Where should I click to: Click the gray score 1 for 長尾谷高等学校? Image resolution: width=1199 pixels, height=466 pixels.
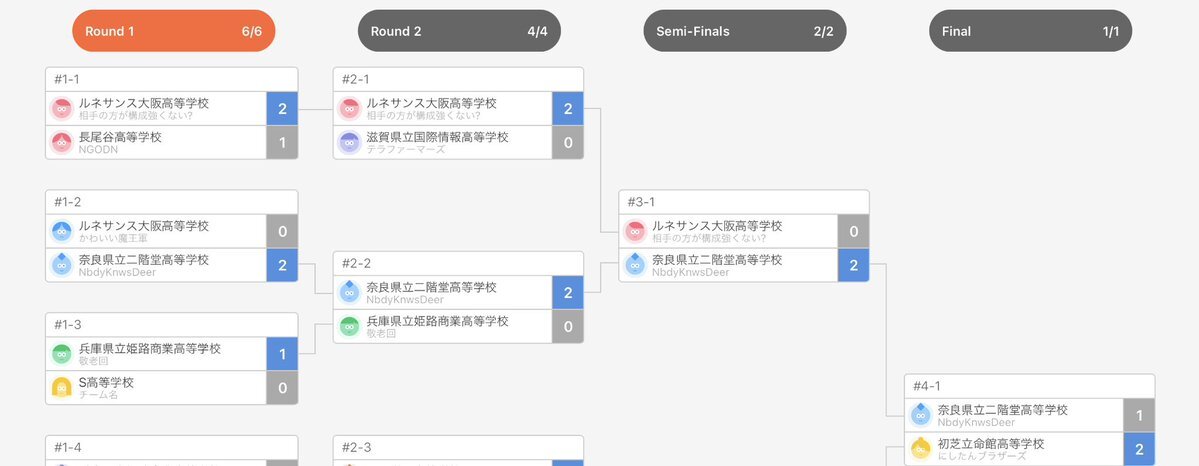(282, 142)
